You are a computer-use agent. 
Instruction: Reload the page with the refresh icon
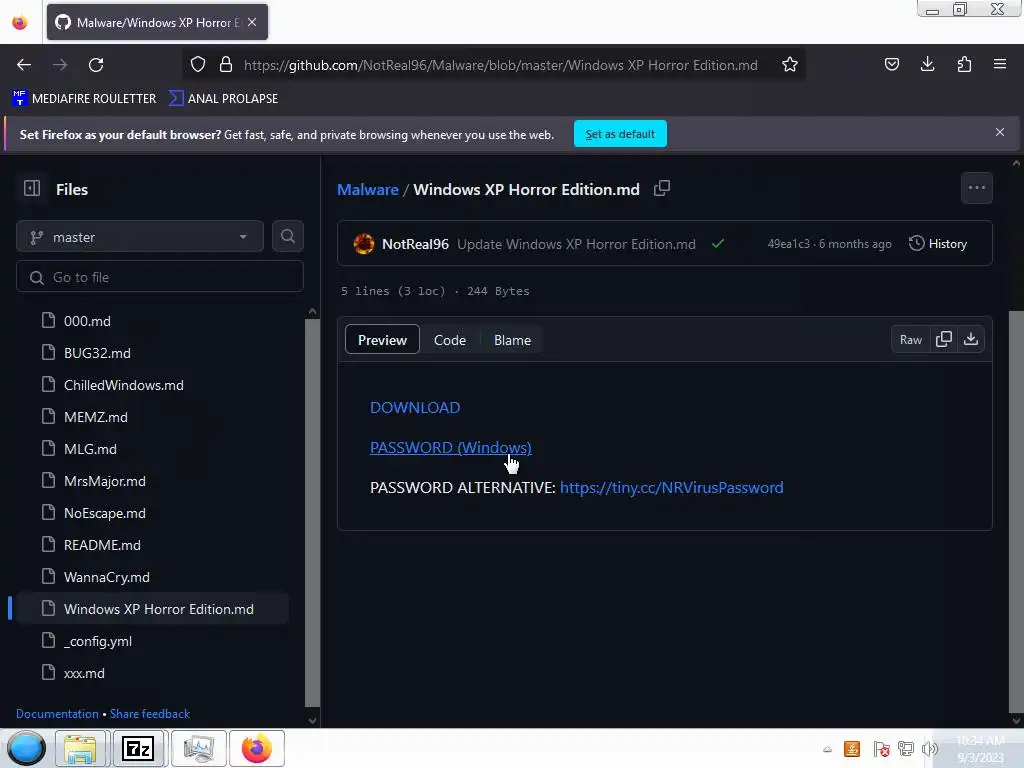(96, 65)
